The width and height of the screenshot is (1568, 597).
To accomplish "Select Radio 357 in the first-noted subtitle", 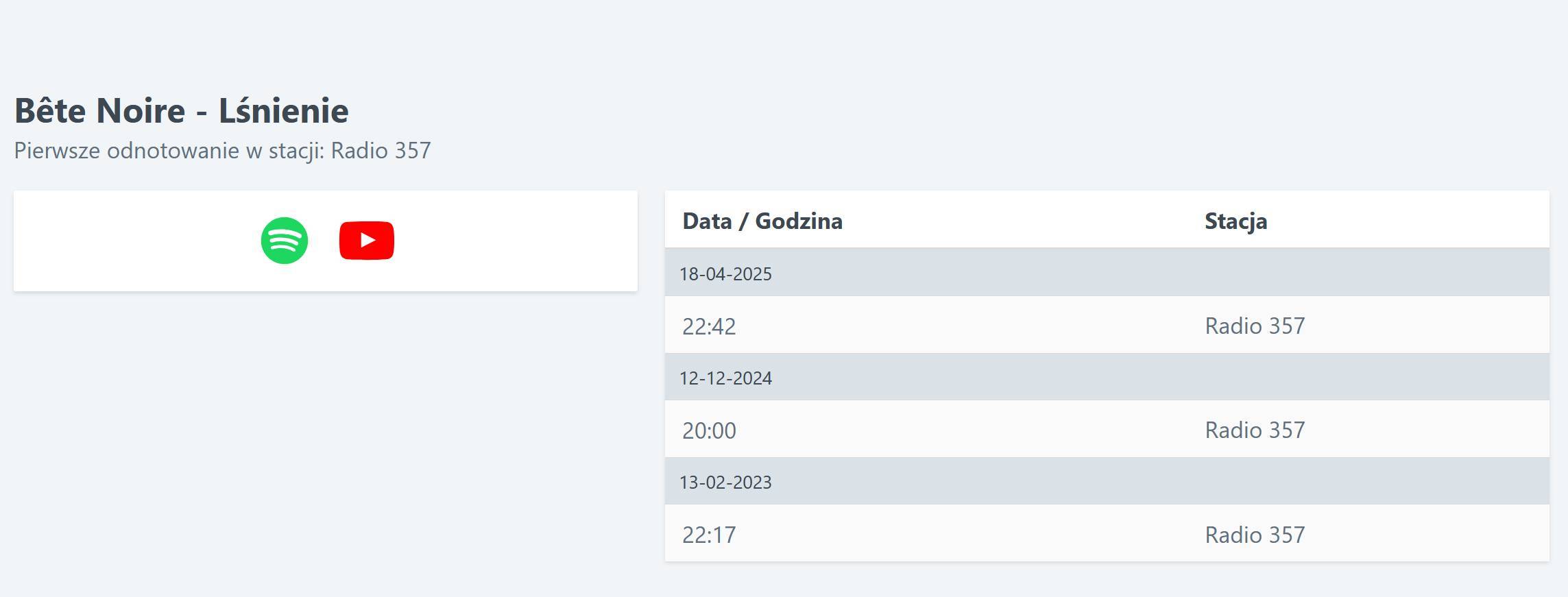I will (381, 151).
